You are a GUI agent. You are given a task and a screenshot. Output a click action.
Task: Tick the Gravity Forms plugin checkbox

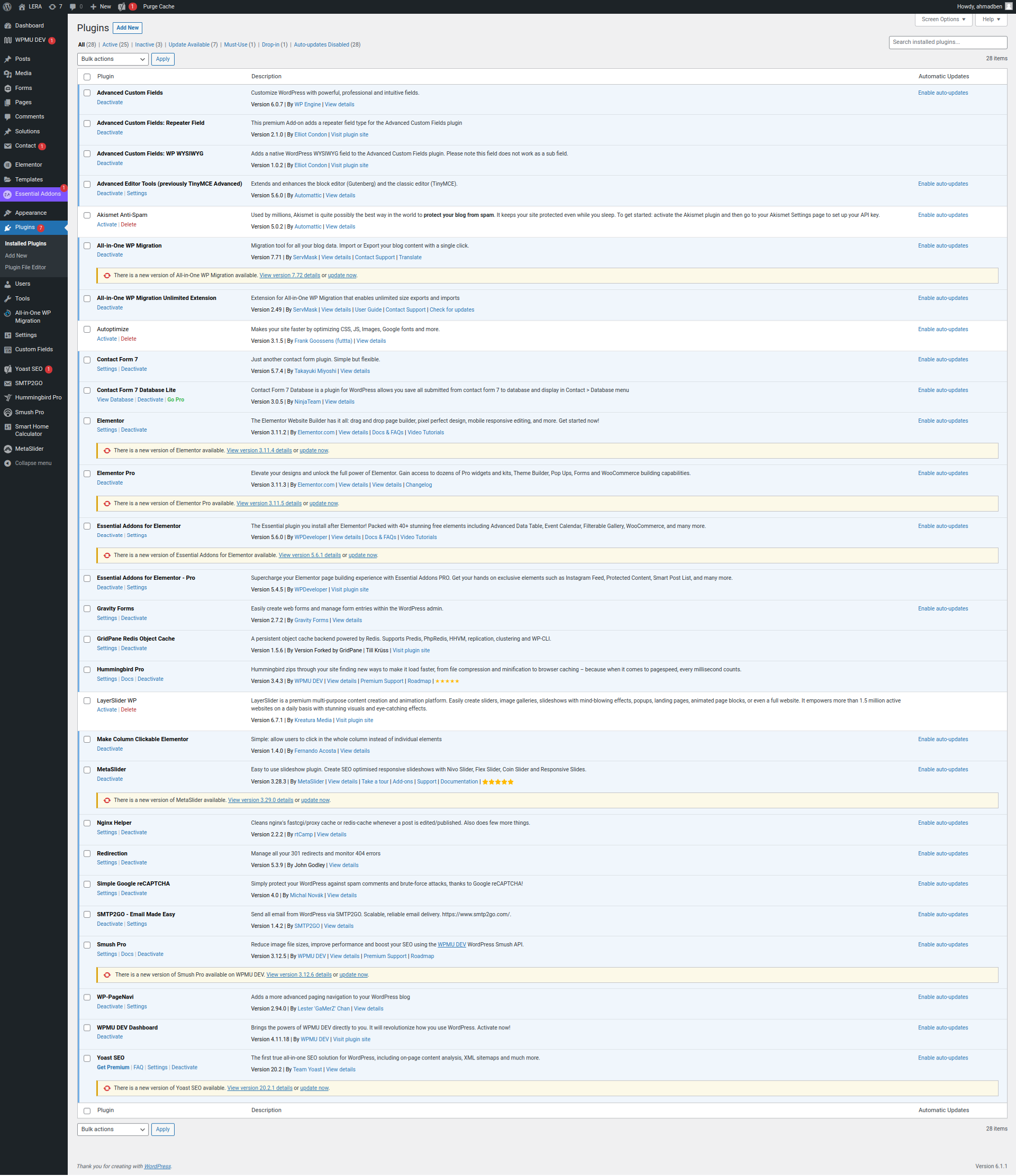(x=87, y=608)
